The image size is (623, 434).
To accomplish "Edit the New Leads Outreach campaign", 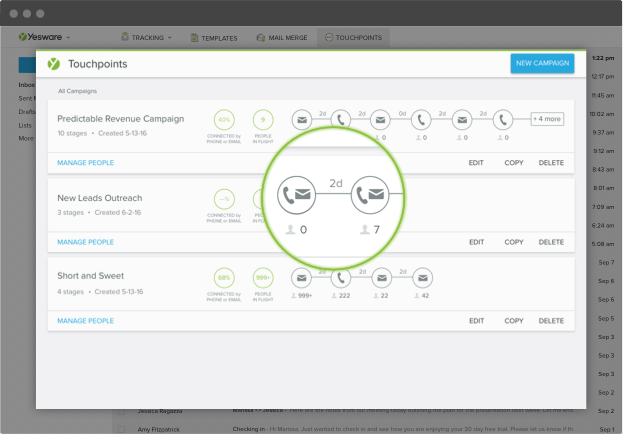I will click(x=476, y=242).
